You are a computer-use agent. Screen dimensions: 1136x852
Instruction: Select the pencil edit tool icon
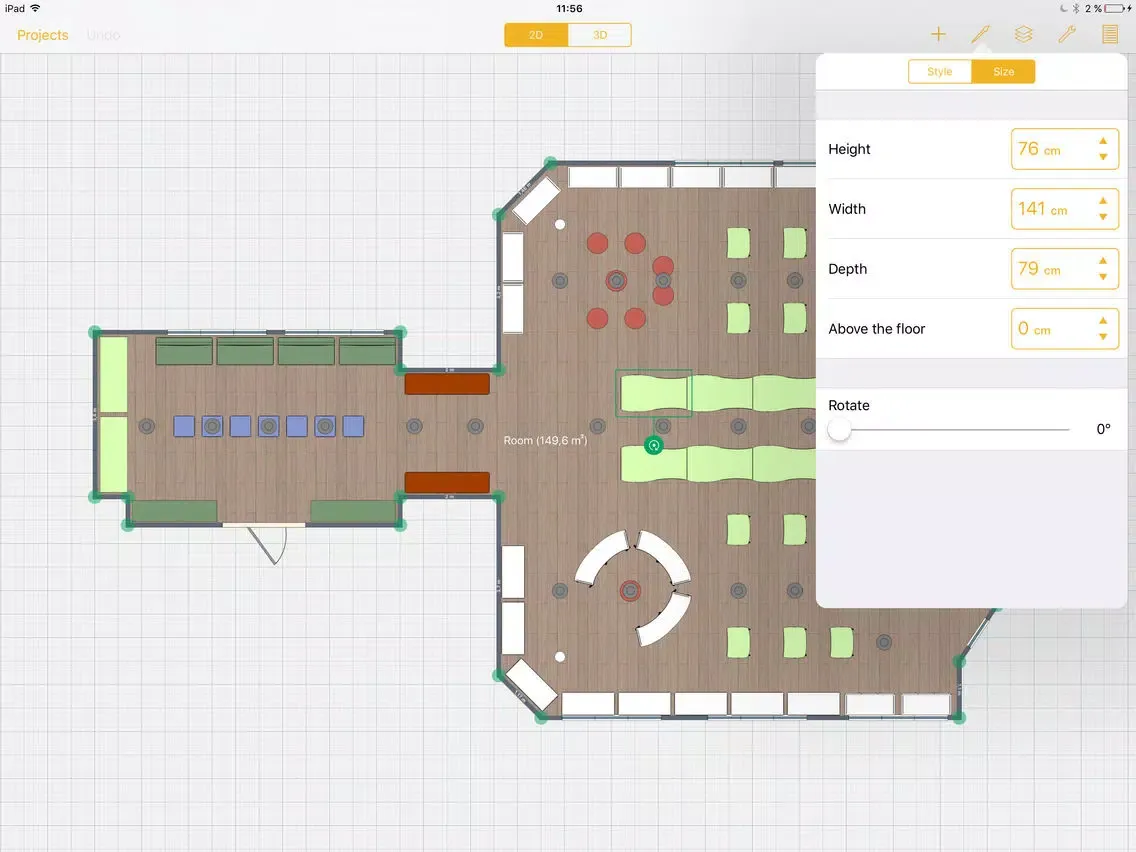pos(980,34)
